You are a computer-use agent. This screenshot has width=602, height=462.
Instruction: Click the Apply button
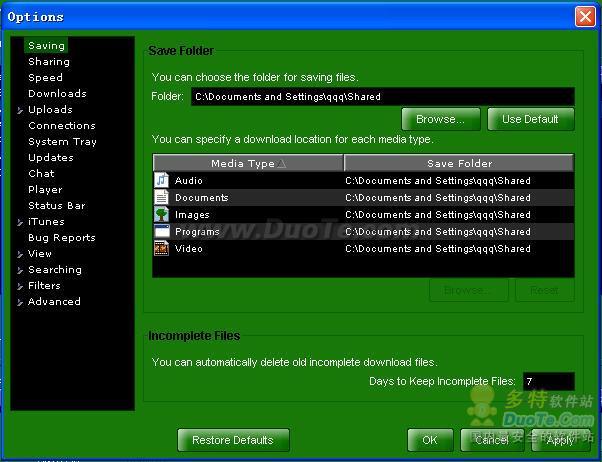(561, 440)
